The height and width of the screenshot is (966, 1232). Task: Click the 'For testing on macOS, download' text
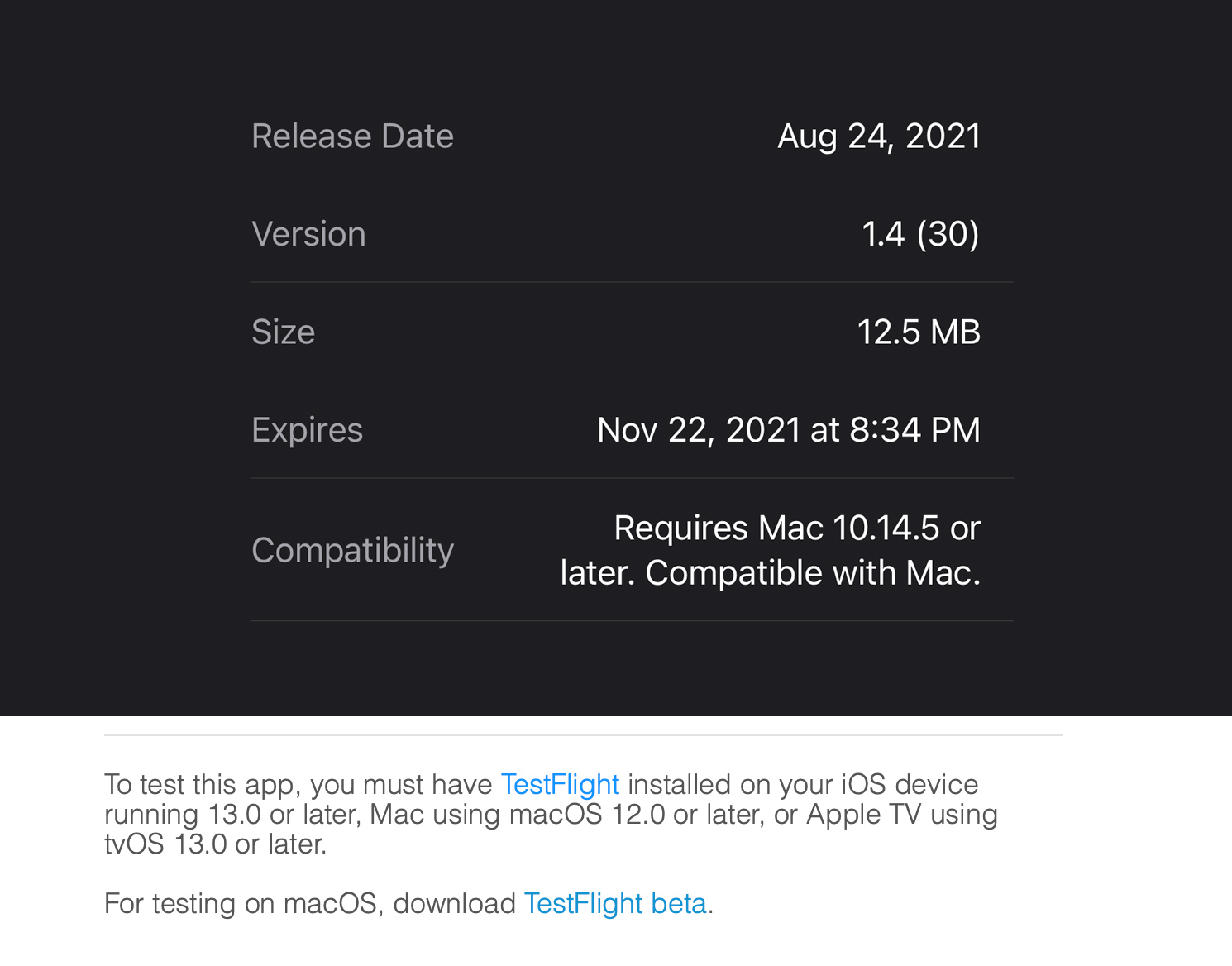[x=309, y=903]
